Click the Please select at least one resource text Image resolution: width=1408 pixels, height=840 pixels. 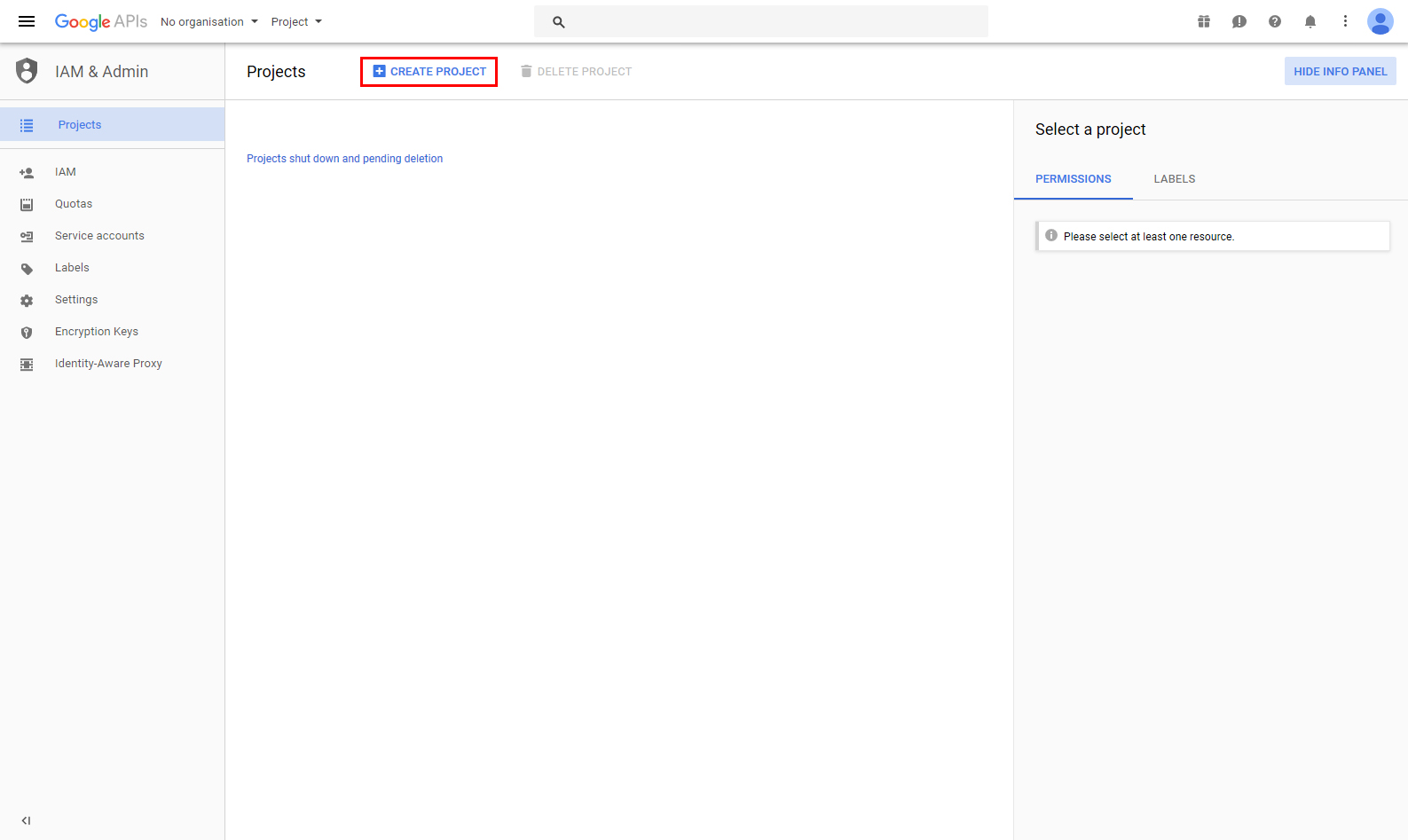[1149, 237]
